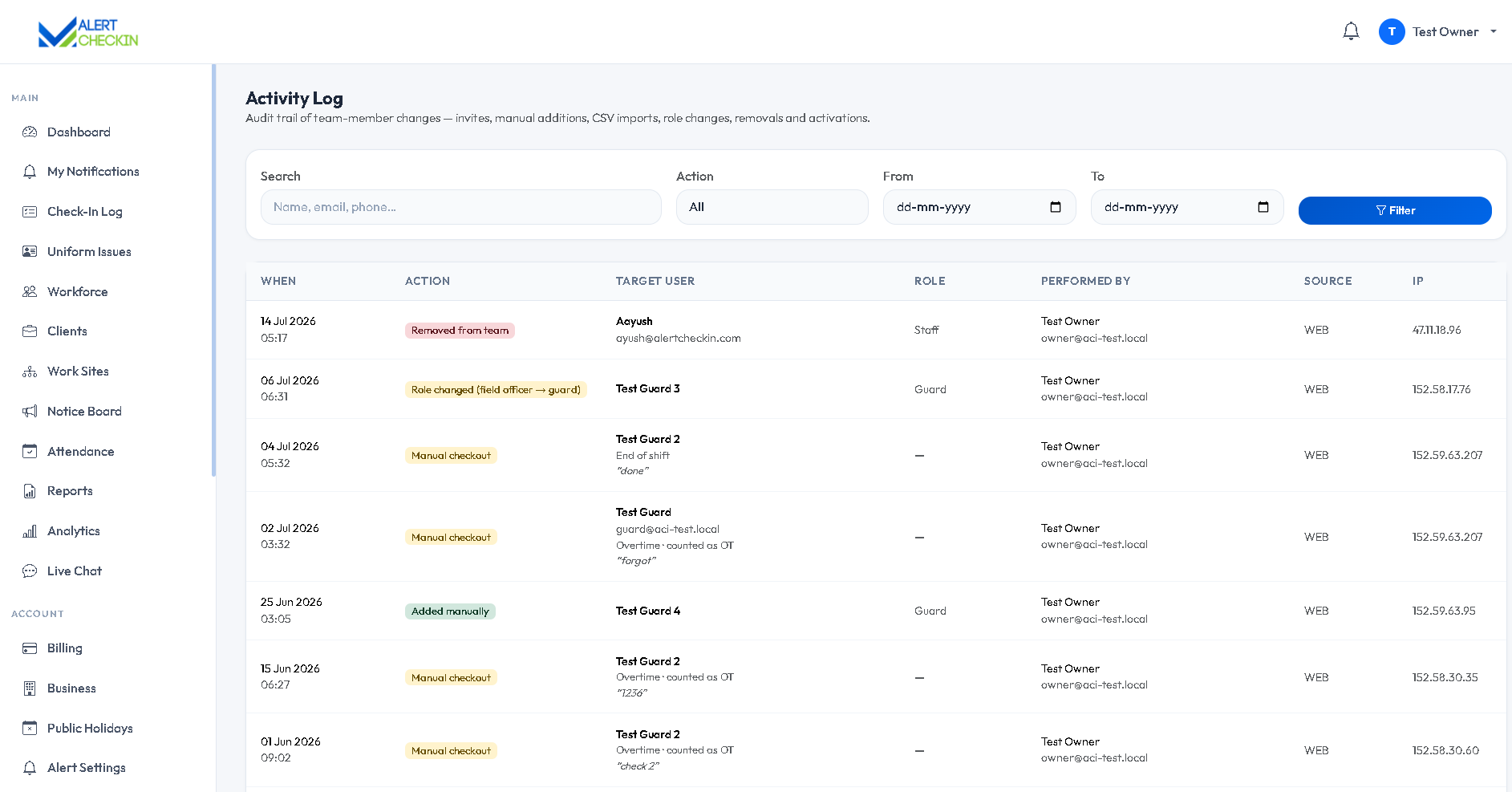Open Clients in the sidebar
The image size is (1512, 792).
tap(67, 331)
